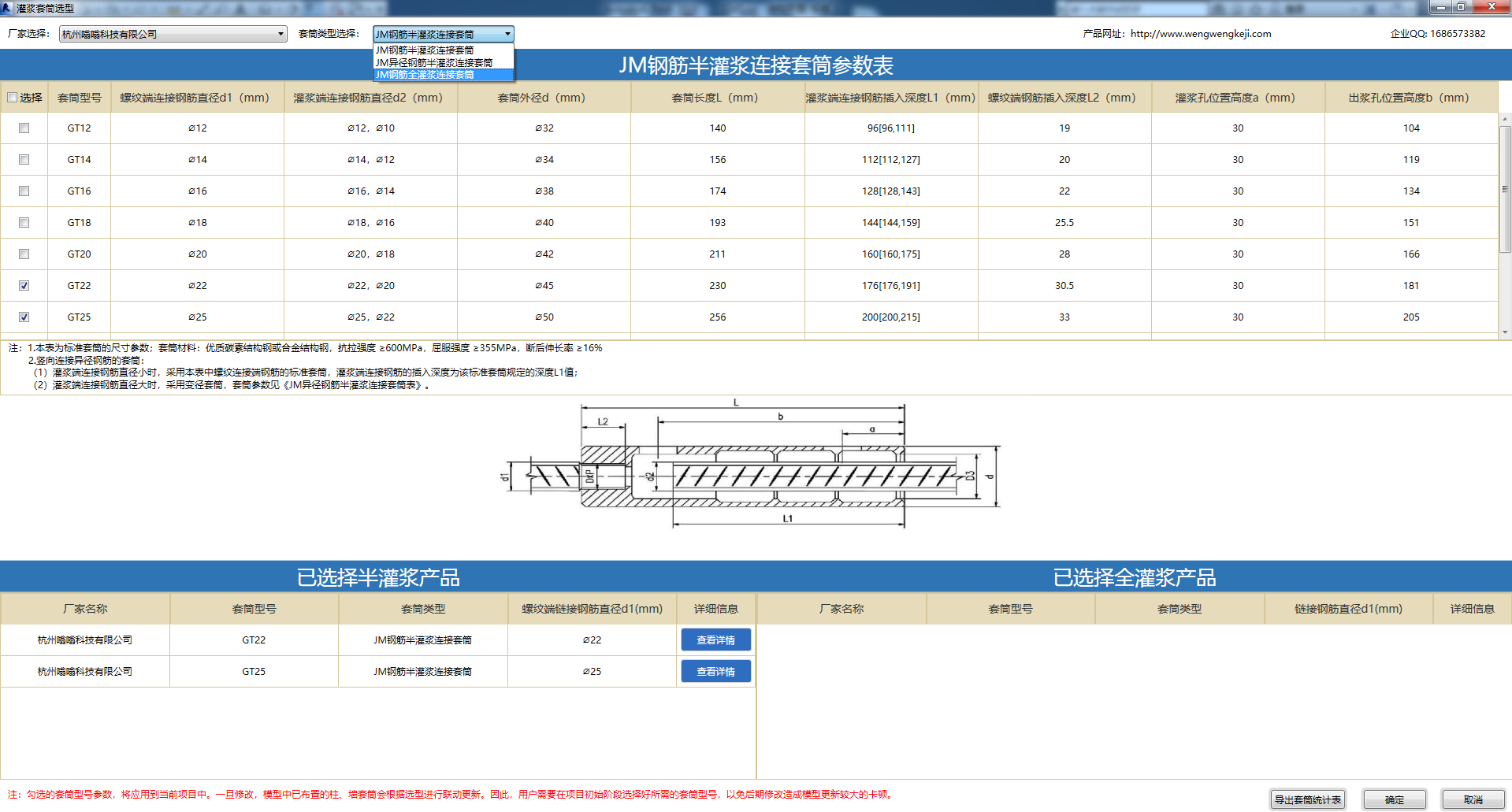Check the GT12 row checkbox
The width and height of the screenshot is (1512, 812).
pos(24,128)
